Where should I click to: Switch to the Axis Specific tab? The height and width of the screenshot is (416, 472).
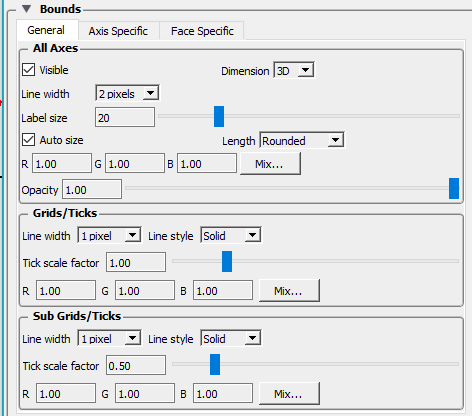click(118, 31)
